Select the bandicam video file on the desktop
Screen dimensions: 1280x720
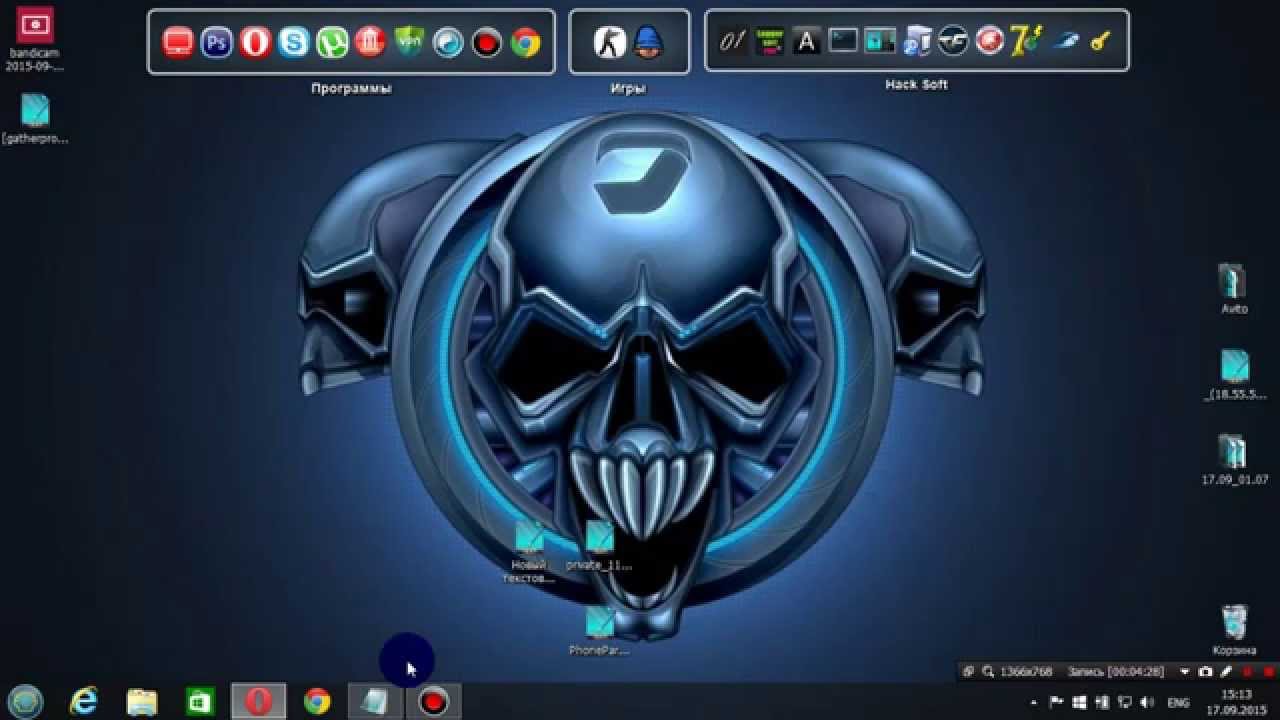pos(35,38)
